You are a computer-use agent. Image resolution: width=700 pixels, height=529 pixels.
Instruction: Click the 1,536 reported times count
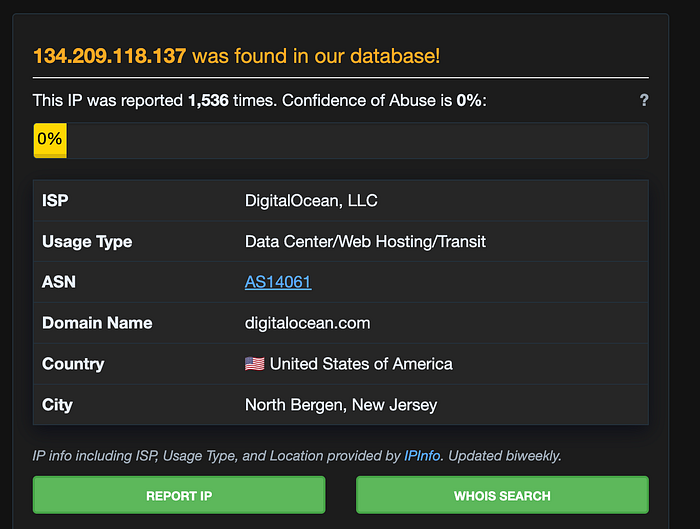coord(208,100)
